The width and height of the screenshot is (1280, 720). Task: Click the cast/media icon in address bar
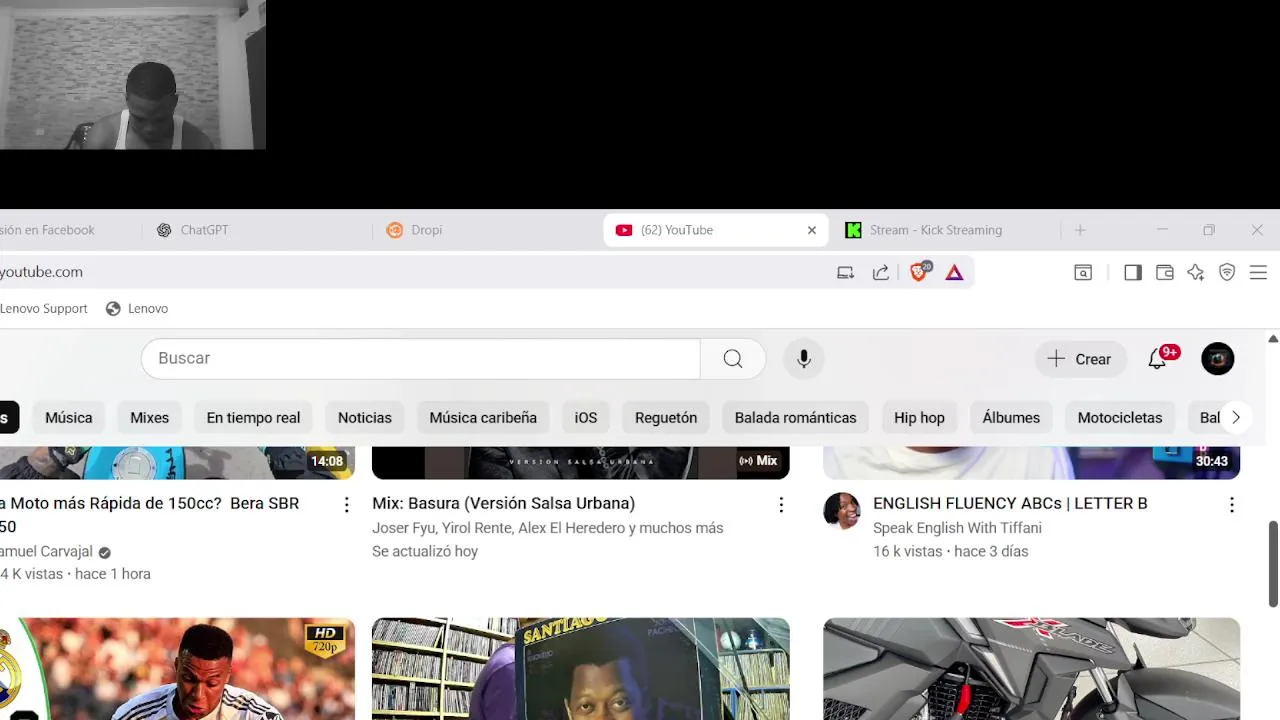[845, 272]
